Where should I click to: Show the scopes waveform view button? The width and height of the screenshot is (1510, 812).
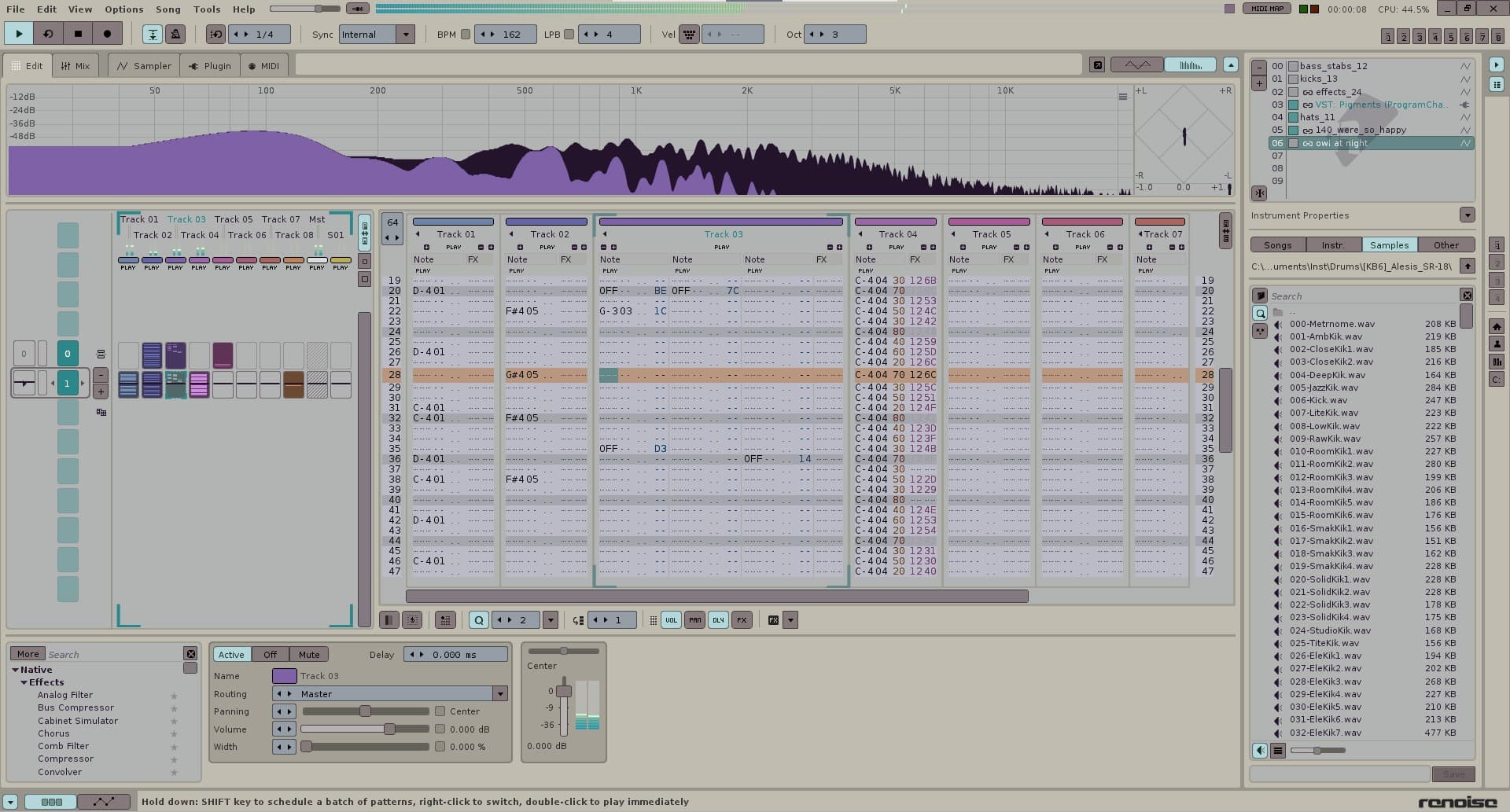click(1137, 64)
